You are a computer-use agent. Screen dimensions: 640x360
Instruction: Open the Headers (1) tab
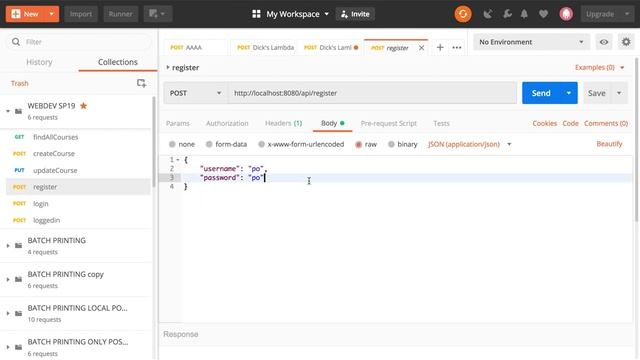pos(283,123)
